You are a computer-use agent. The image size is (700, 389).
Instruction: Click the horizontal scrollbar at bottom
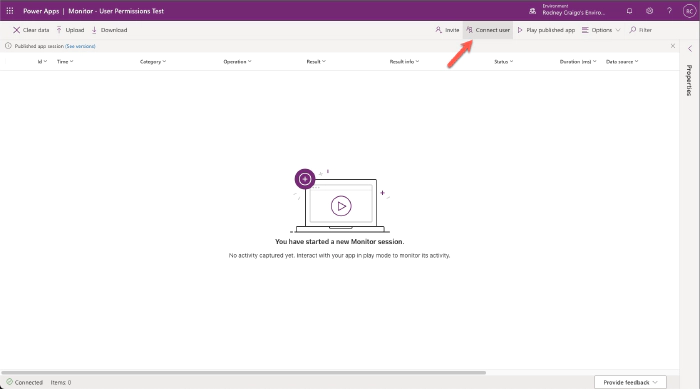[x=243, y=372]
